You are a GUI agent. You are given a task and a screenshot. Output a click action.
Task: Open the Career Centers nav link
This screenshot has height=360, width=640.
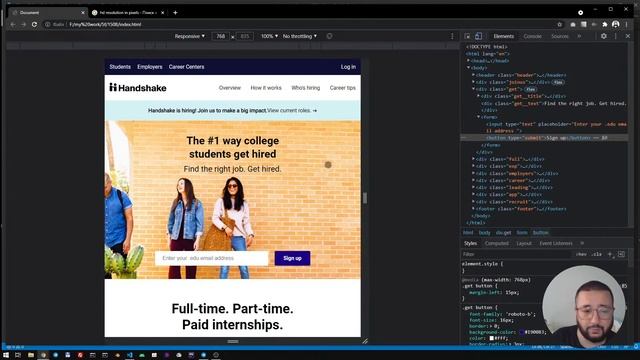coord(186,67)
